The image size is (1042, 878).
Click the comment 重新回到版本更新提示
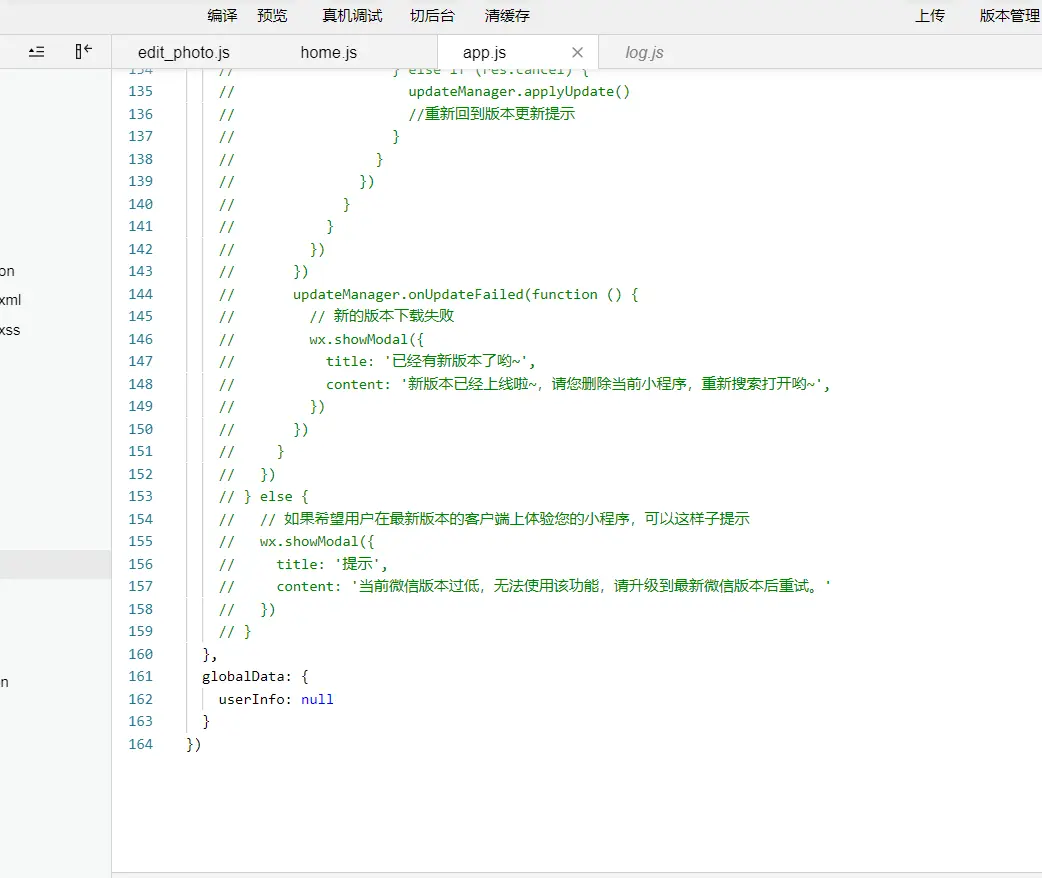pos(500,114)
